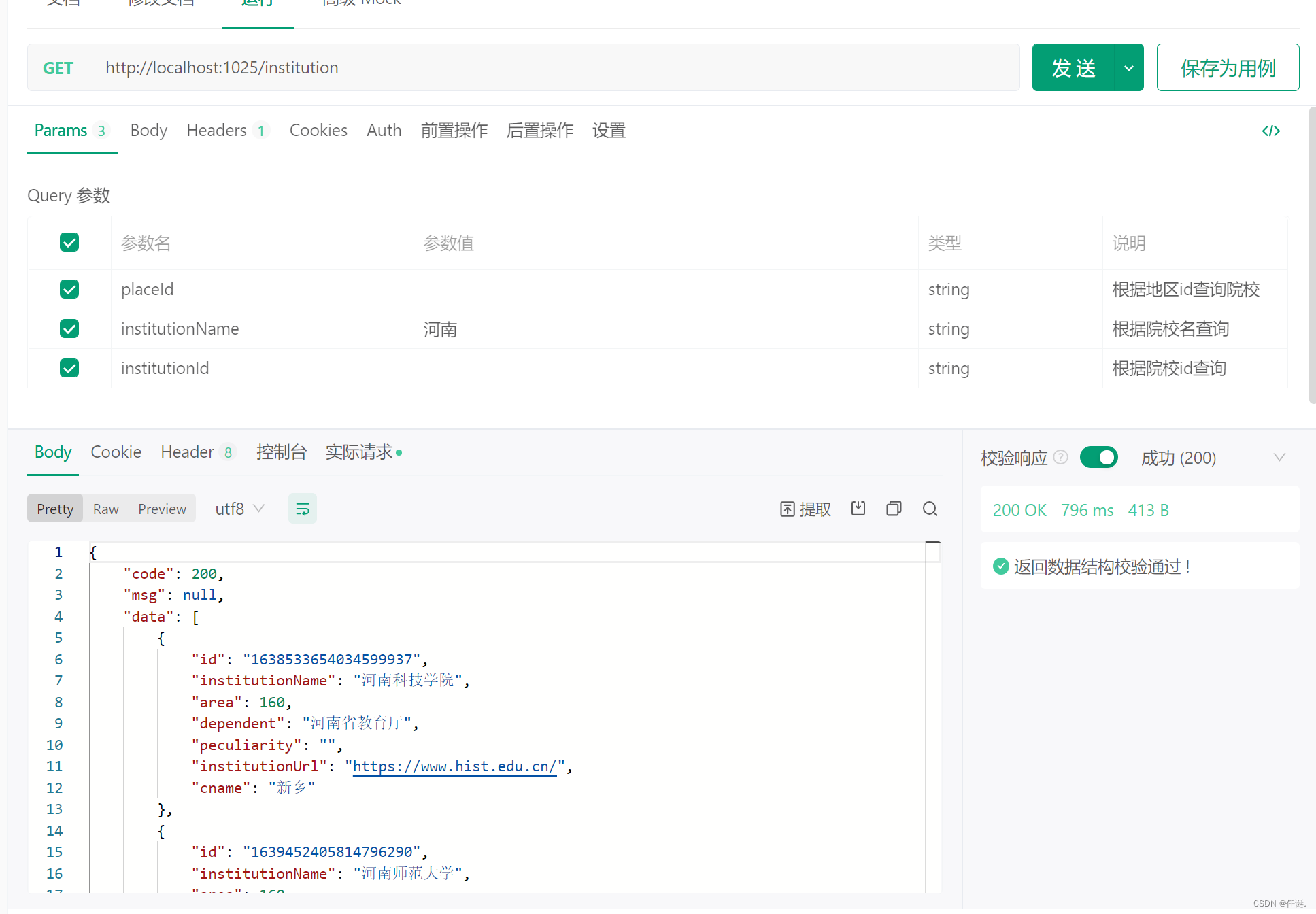
Task: Click the 根据院校id查询 description cell
Action: 1195,369
